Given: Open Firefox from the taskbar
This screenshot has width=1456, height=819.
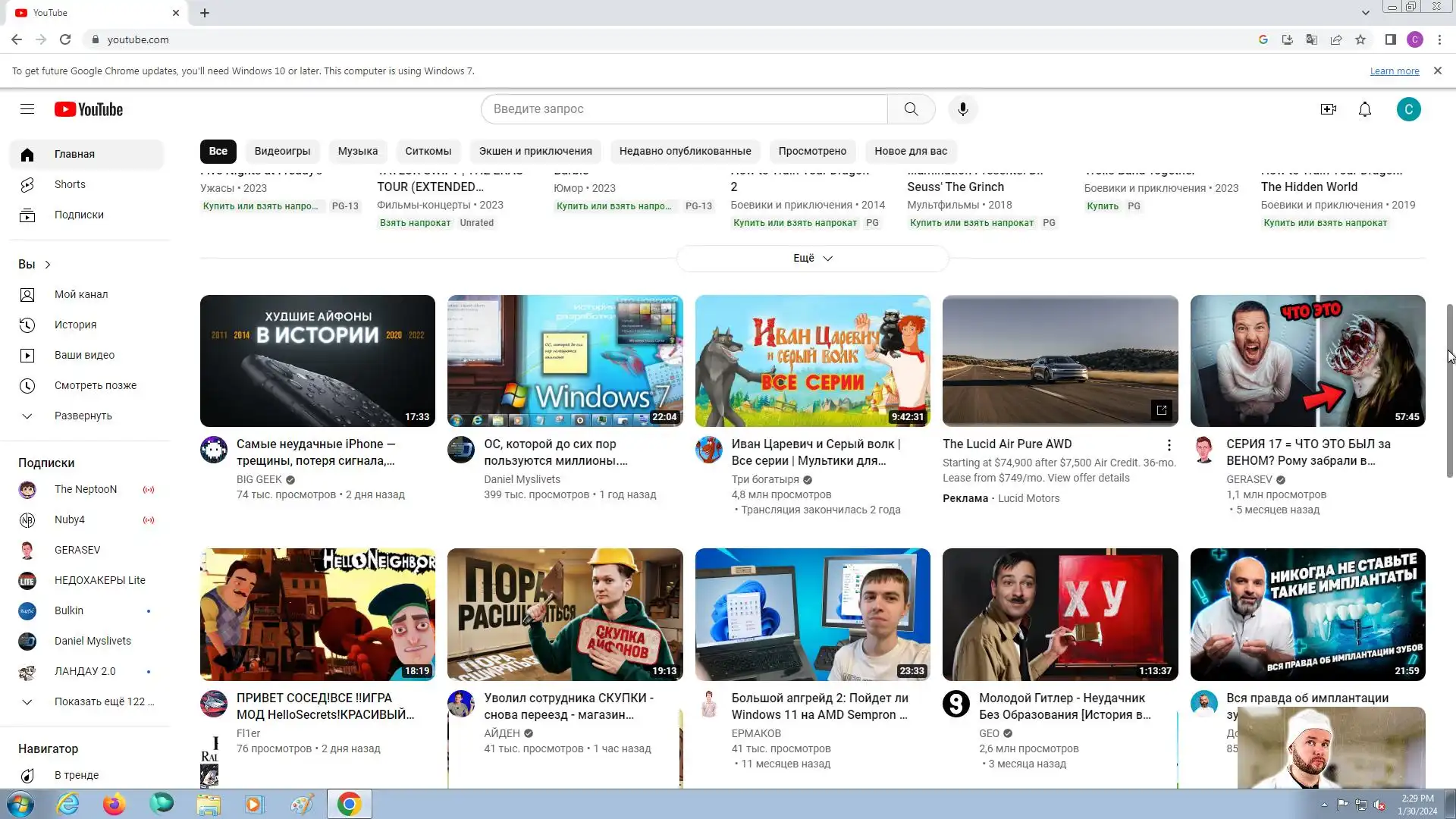Looking at the screenshot, I should 115,804.
